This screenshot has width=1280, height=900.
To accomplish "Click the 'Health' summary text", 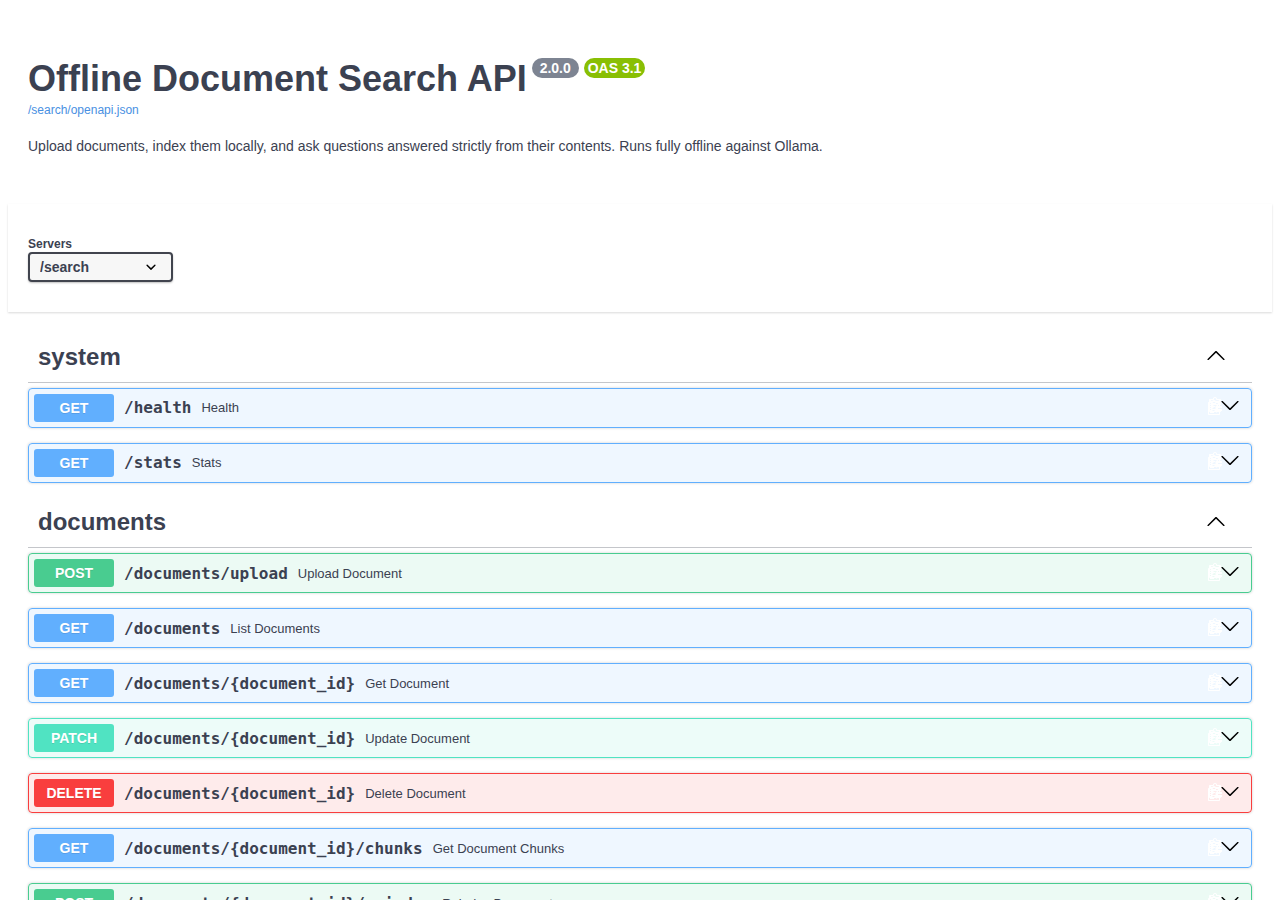I will click(220, 408).
